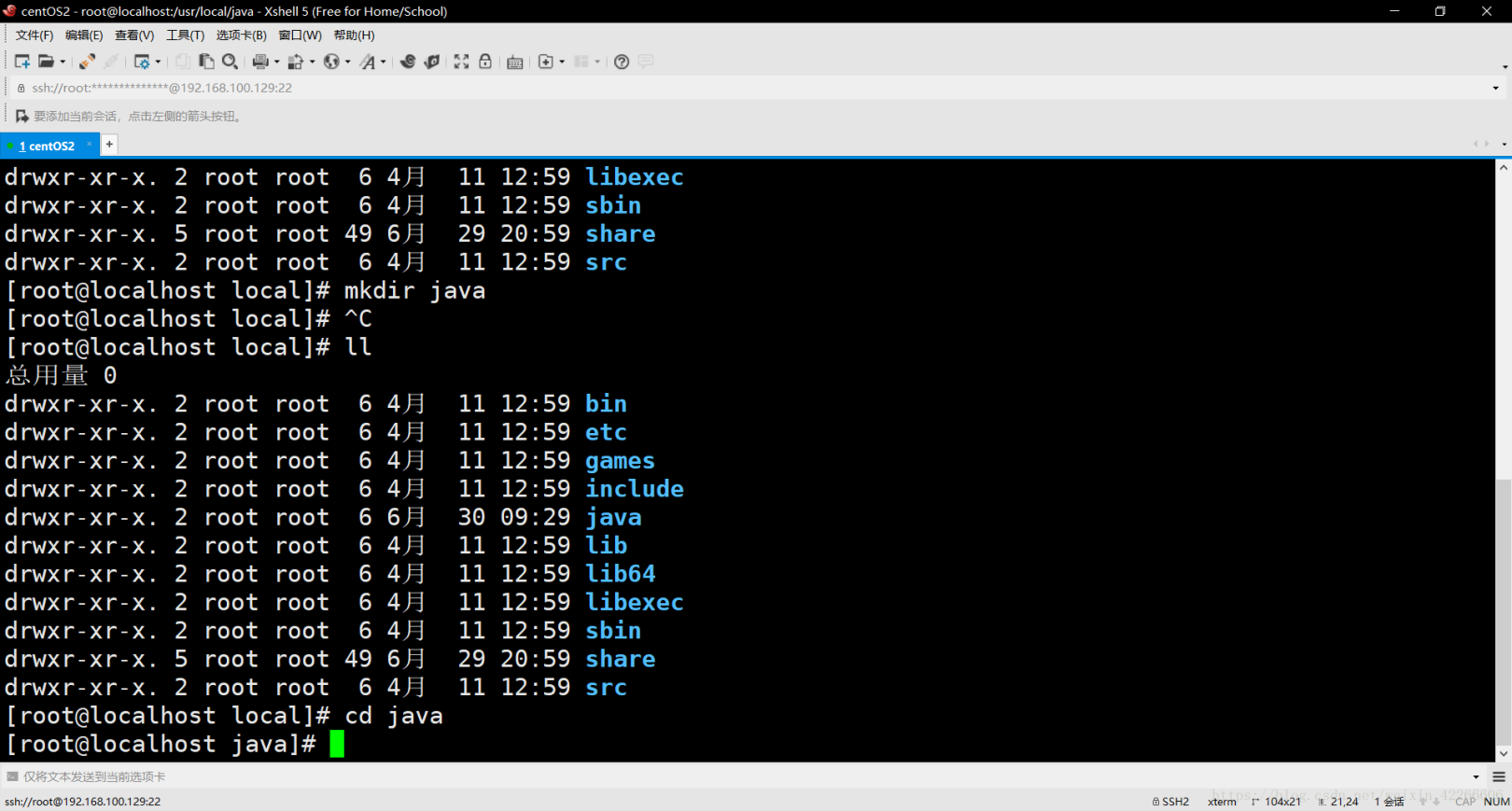The height and width of the screenshot is (811, 1512).
Task: Expand the Open session dropdown arrow
Action: 63,62
